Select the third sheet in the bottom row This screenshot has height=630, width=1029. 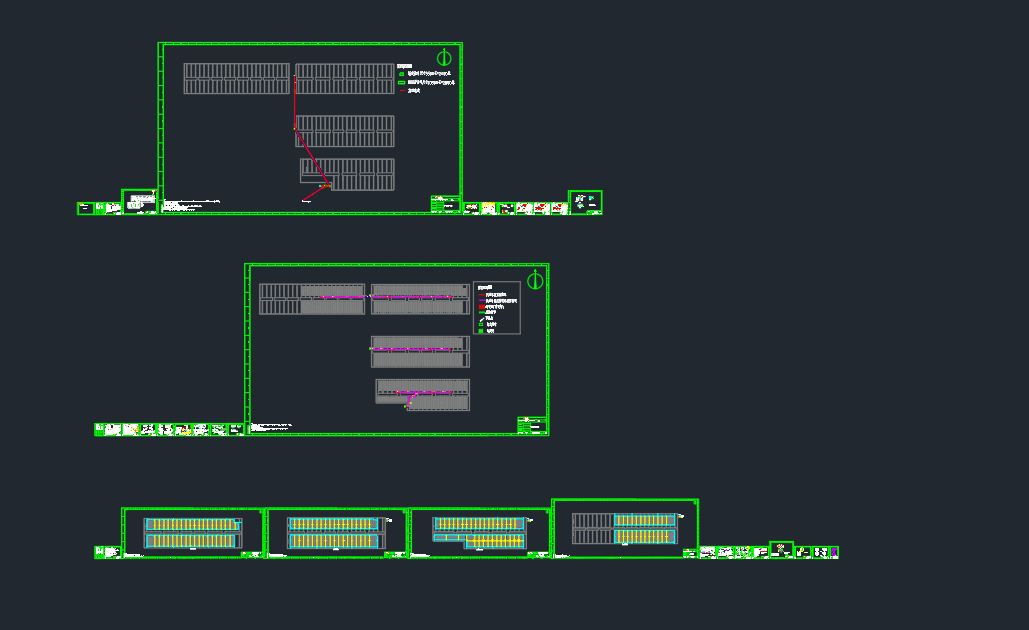coord(480,532)
